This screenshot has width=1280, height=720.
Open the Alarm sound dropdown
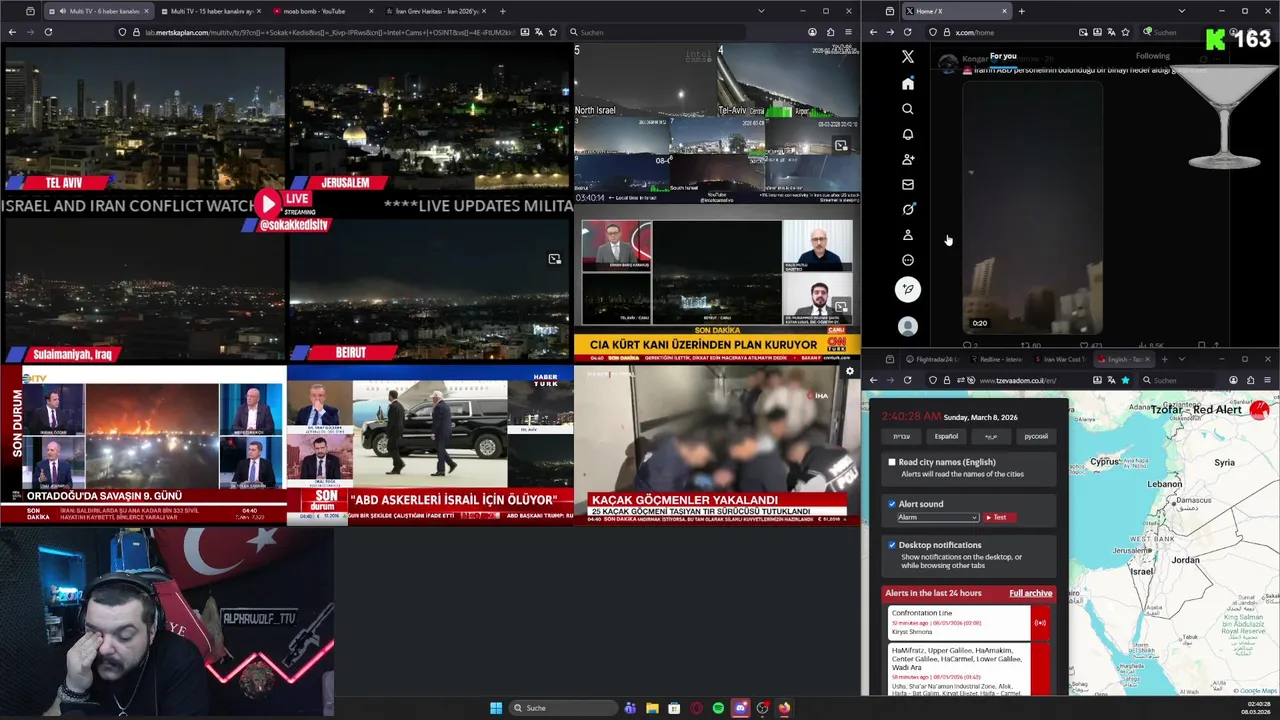coord(937,517)
